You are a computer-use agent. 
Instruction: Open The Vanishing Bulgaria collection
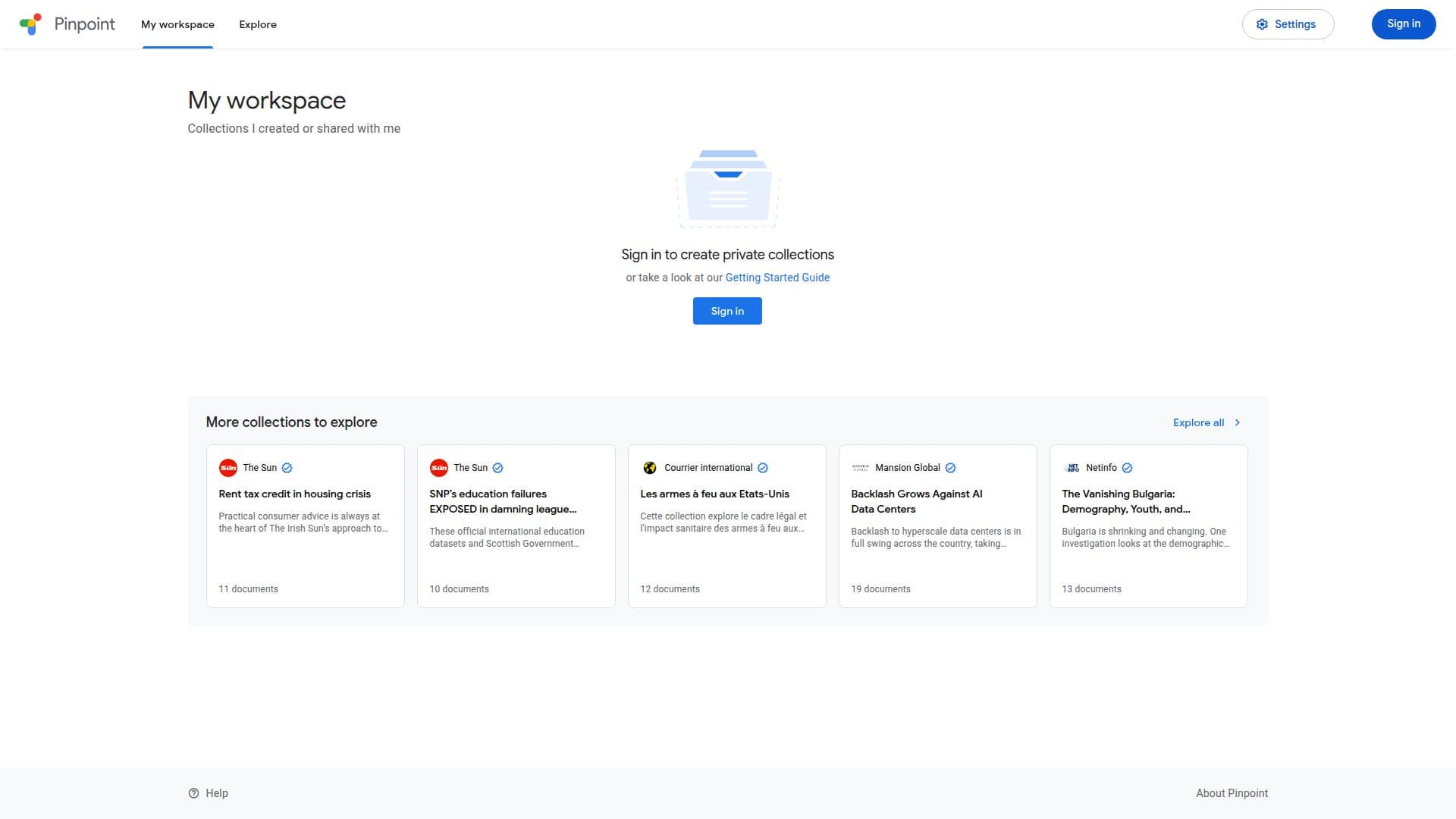coord(1149,526)
